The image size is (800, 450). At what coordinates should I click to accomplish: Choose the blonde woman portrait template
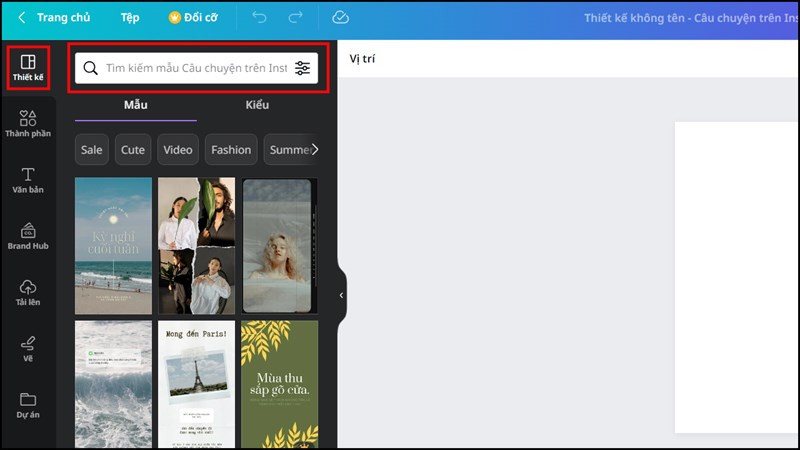point(280,246)
